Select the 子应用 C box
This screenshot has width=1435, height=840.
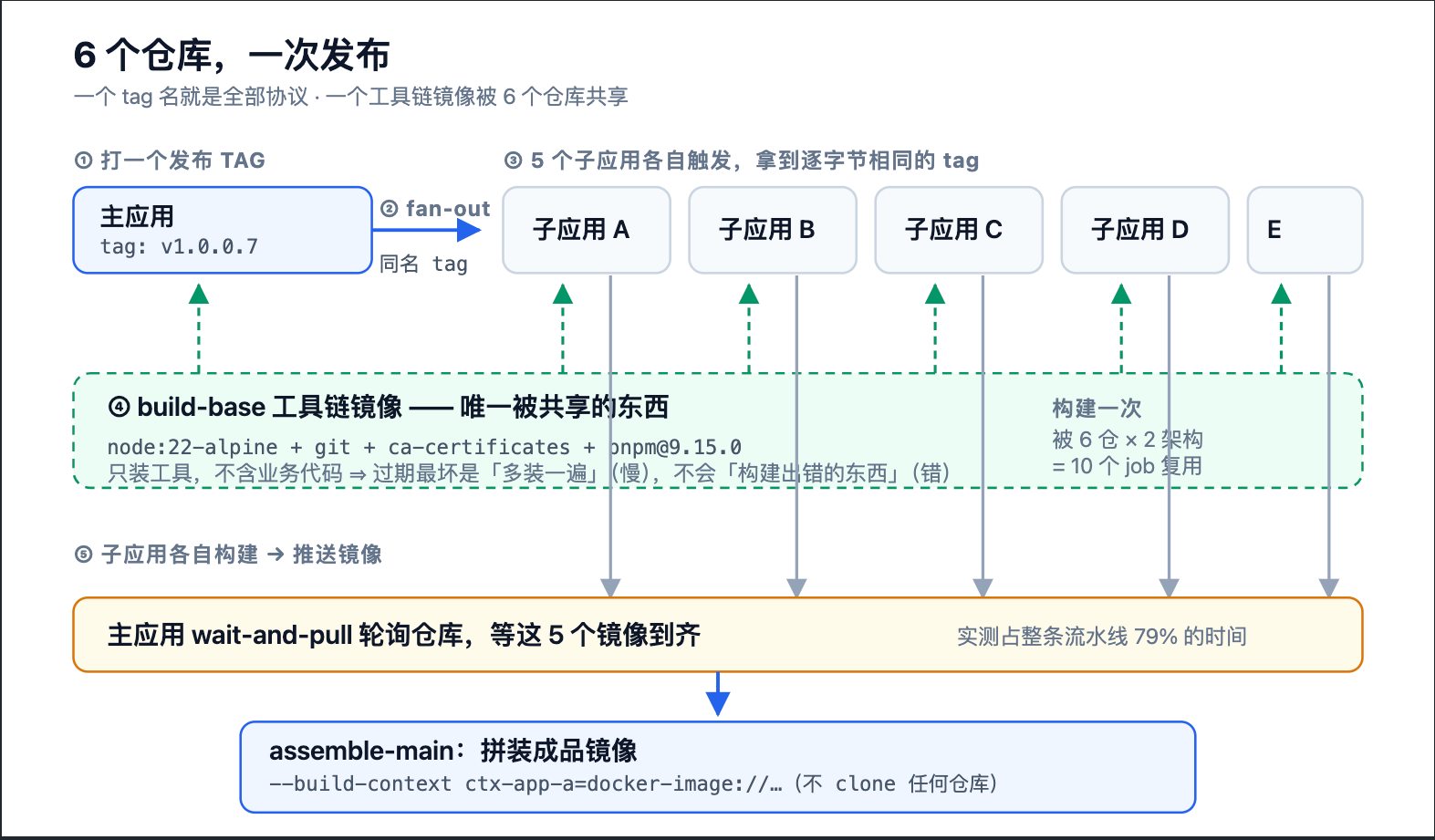point(959,230)
